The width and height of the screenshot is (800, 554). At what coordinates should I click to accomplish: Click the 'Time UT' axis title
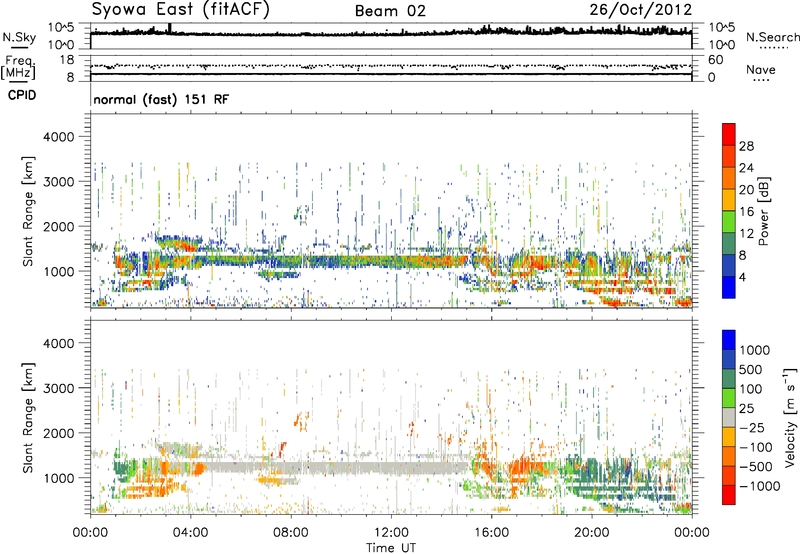[x=391, y=548]
